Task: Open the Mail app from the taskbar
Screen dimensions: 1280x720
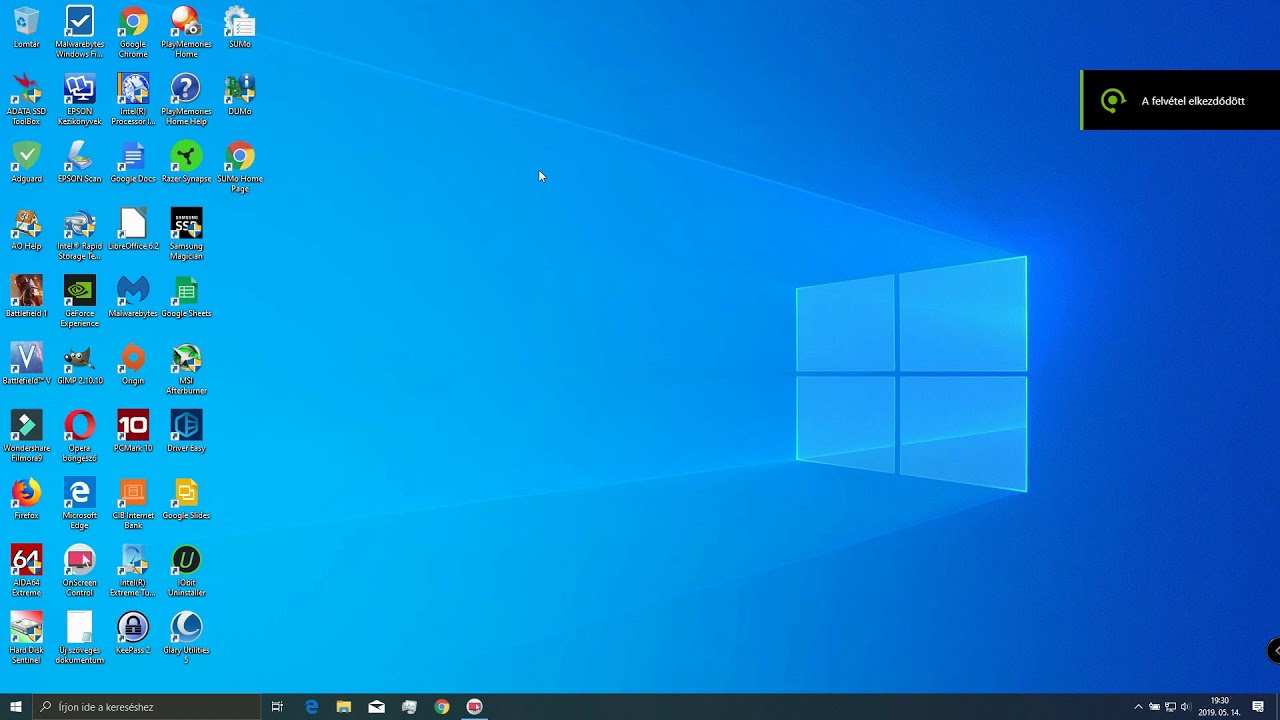Action: tap(377, 707)
